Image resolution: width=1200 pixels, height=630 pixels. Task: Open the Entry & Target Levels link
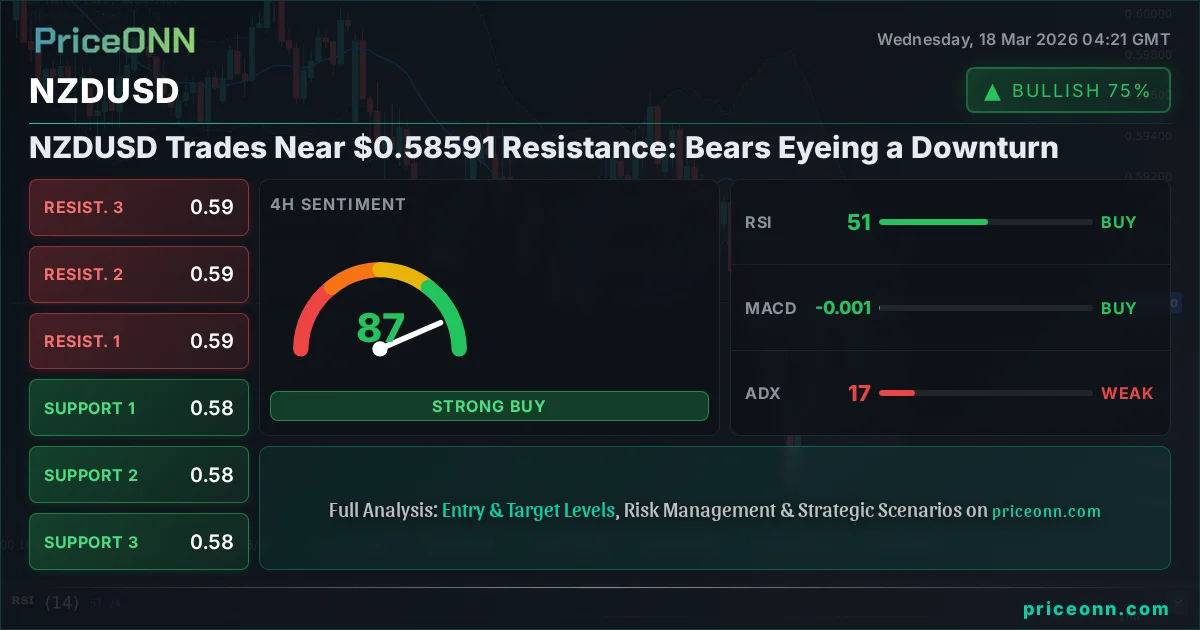click(x=528, y=510)
